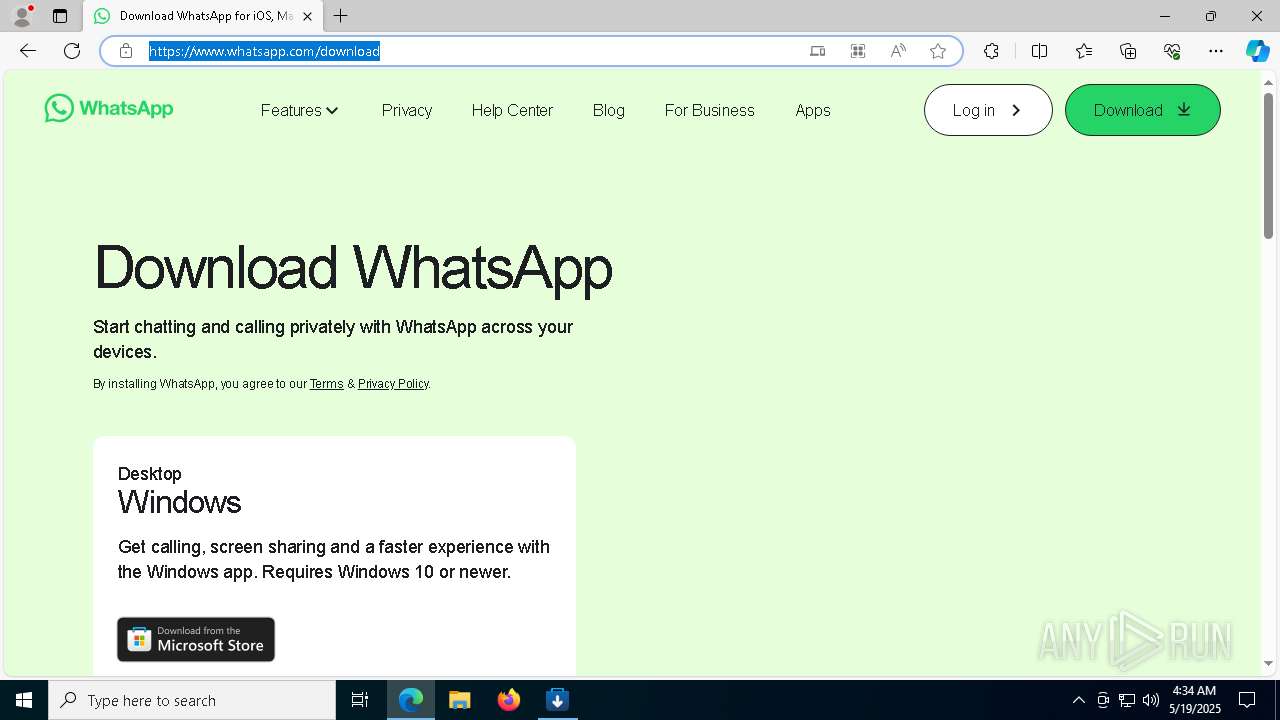Screen dimensions: 1280x720
Task: Open the notification center icon
Action: coord(1247,700)
